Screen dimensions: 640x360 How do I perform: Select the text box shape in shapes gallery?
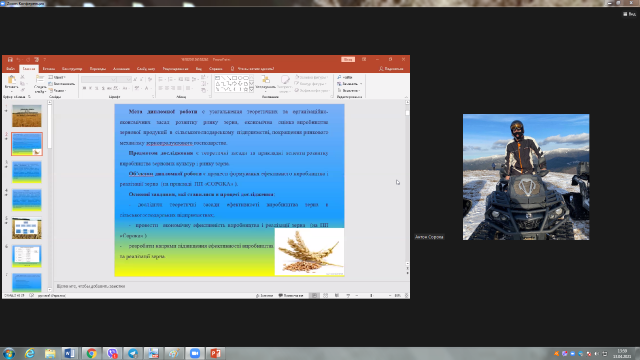click(217, 78)
